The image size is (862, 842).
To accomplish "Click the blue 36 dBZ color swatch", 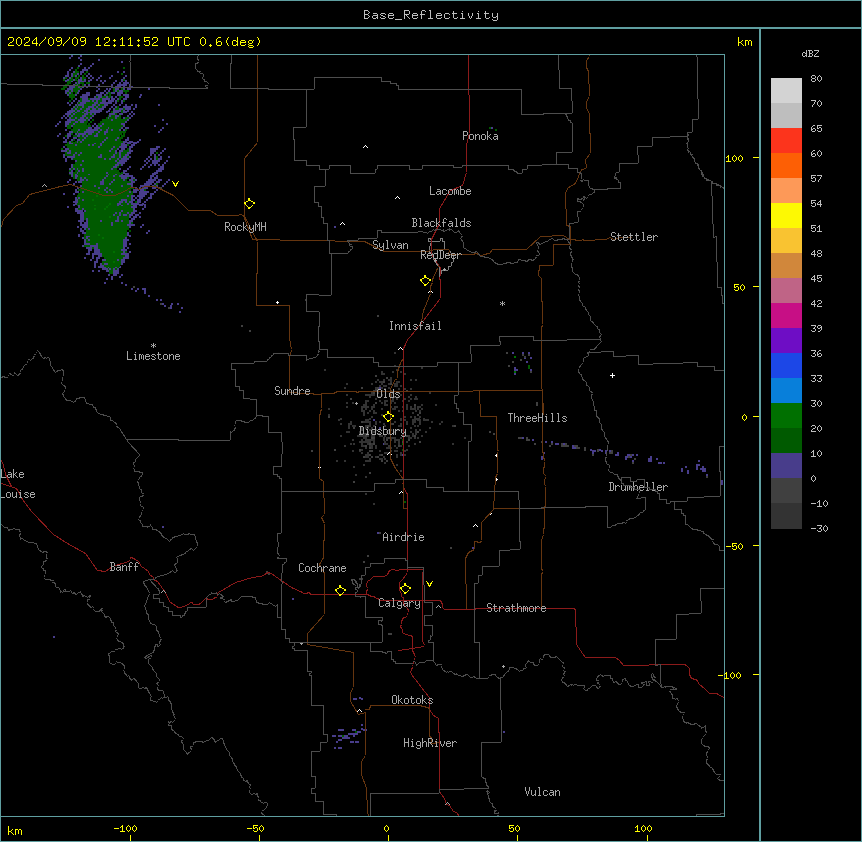I will pyautogui.click(x=786, y=365).
